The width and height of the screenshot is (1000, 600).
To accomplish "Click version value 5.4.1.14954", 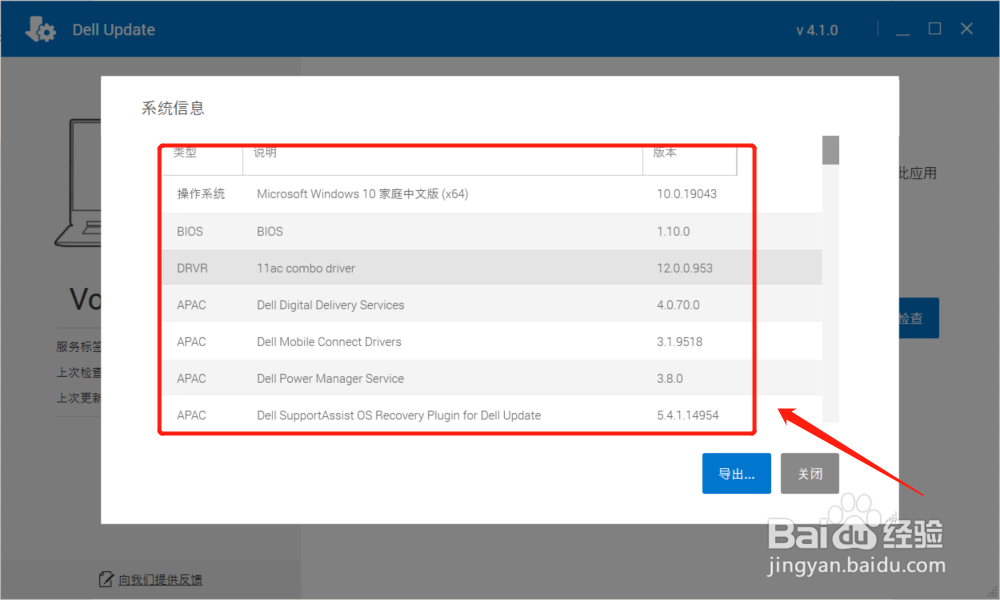I will [688, 415].
